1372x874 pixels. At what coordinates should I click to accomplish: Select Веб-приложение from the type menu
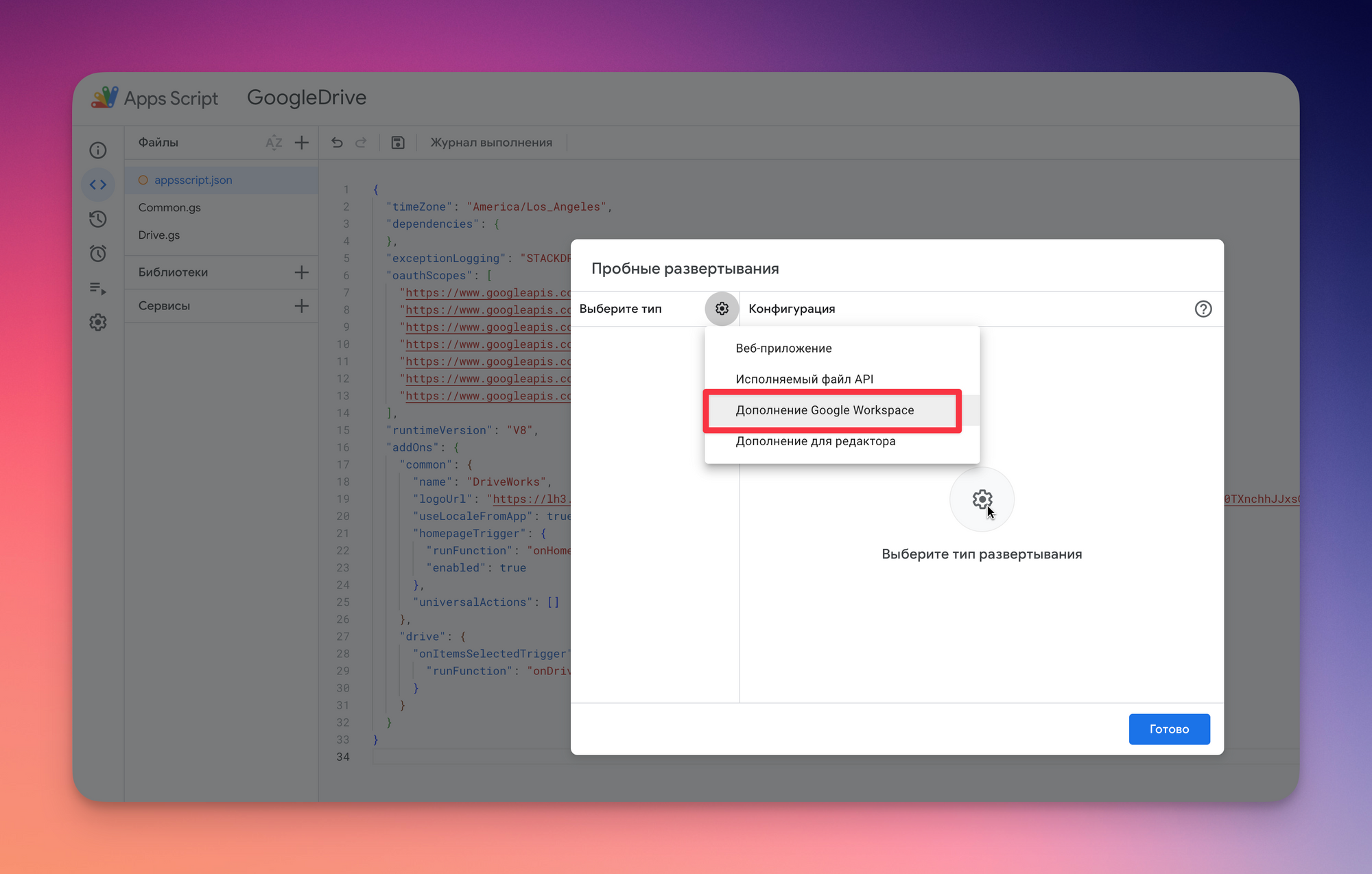(x=783, y=349)
